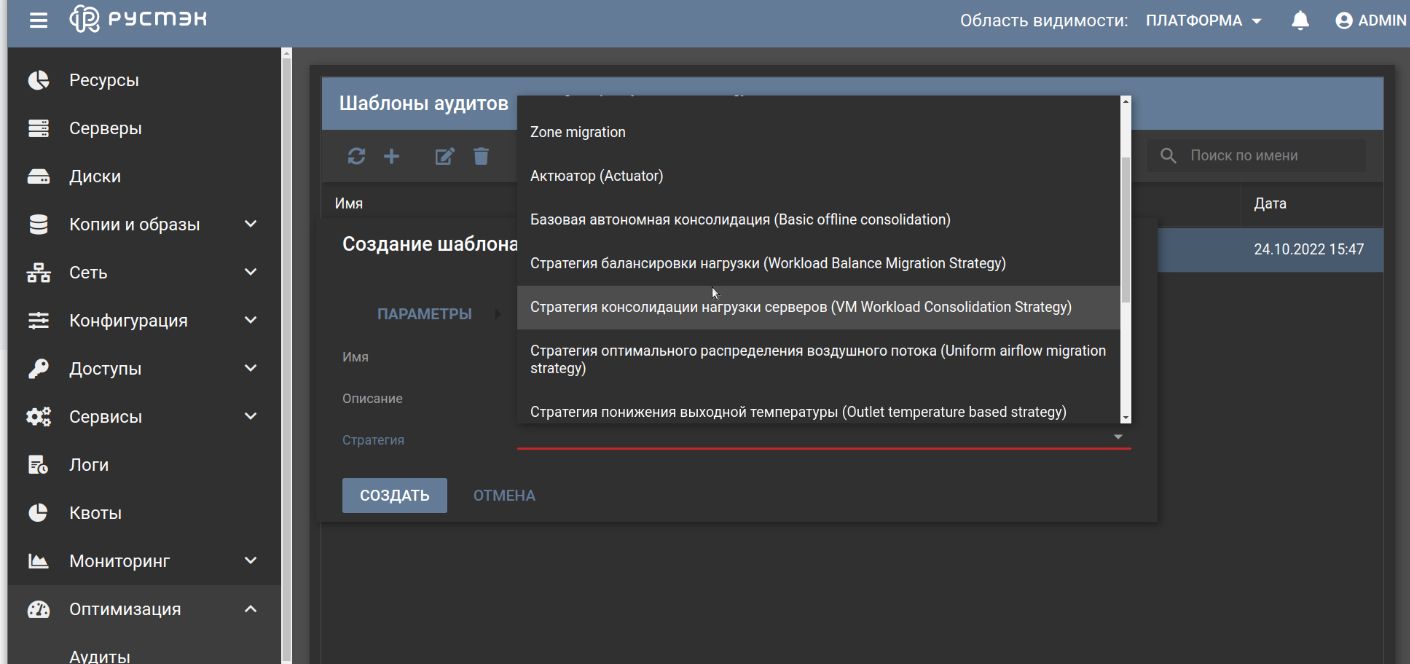Open the ПЛАТФОРМА scope dropdown

pos(1204,21)
